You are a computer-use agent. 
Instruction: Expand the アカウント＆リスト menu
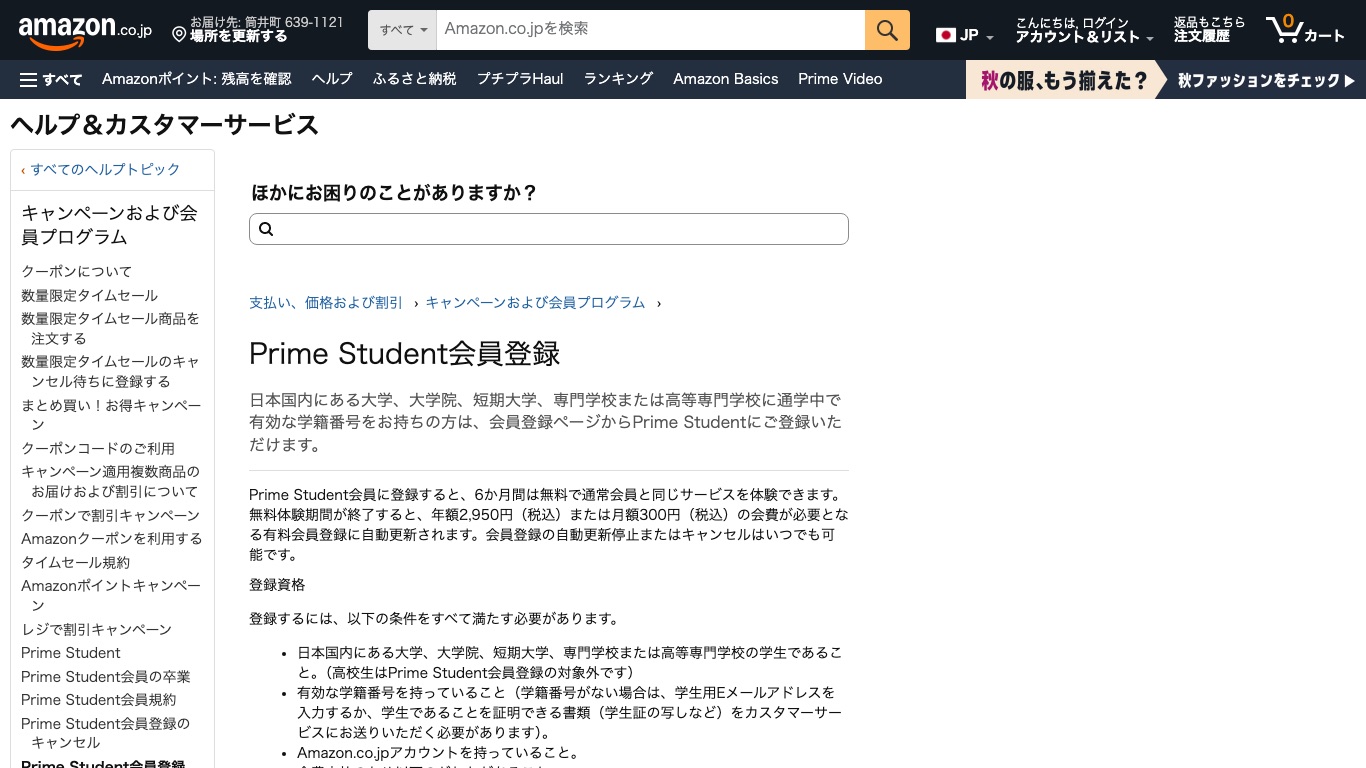coord(1084,30)
